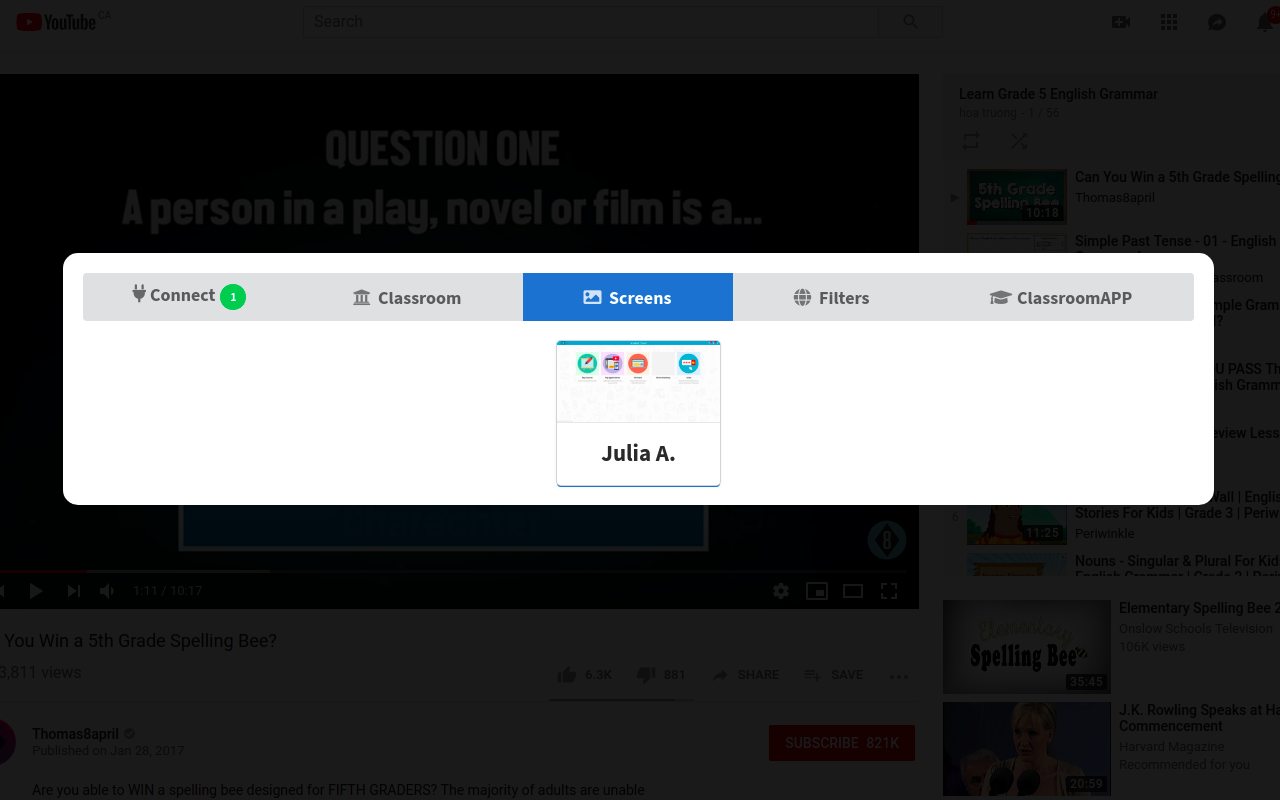Enable miniplayer mode

tap(817, 591)
